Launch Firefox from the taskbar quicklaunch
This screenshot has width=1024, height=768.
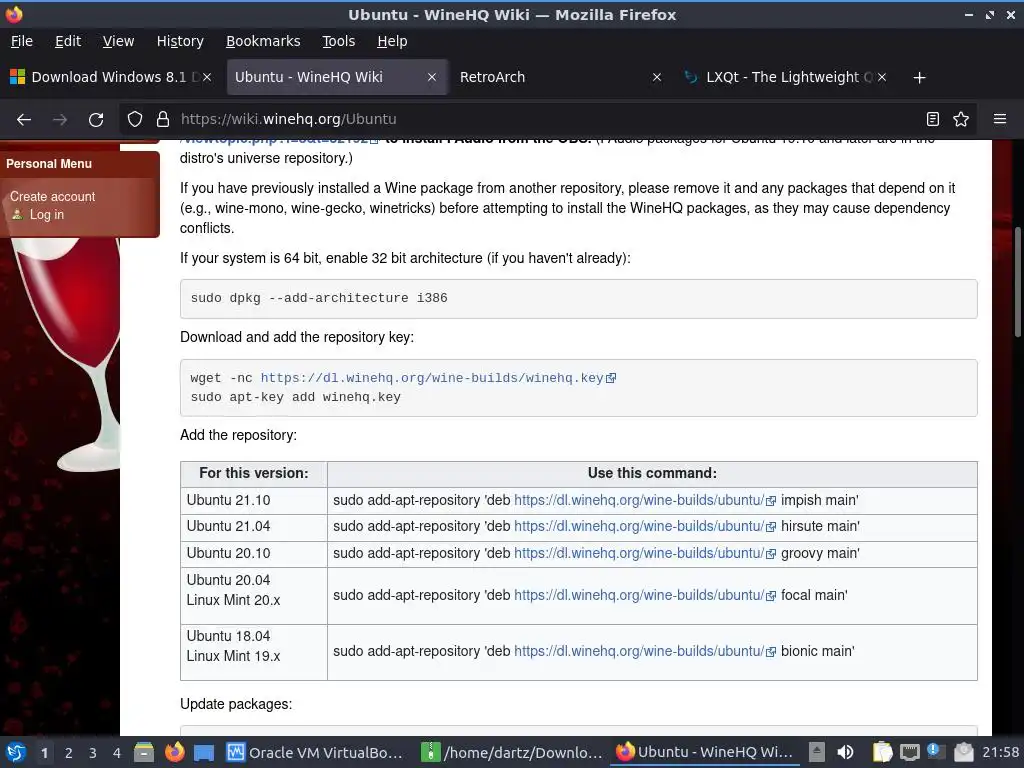pos(174,752)
